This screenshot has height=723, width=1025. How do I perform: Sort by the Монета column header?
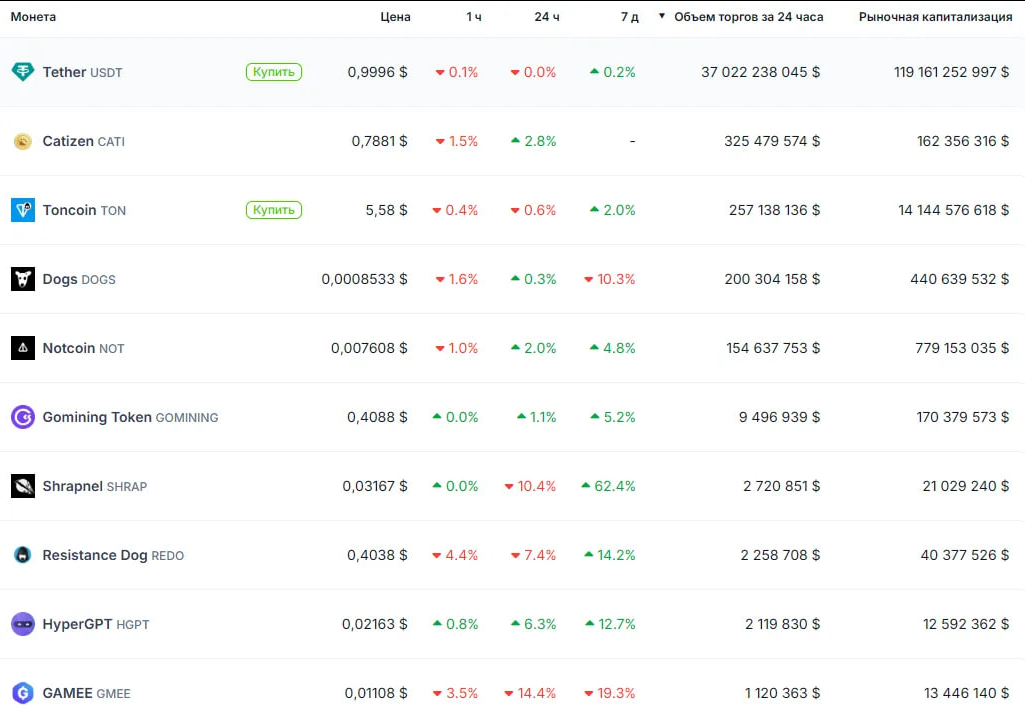pos(33,17)
